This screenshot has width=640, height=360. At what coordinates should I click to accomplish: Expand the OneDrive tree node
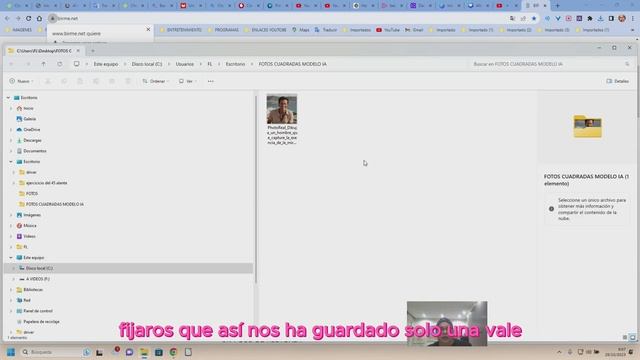pos(11,129)
